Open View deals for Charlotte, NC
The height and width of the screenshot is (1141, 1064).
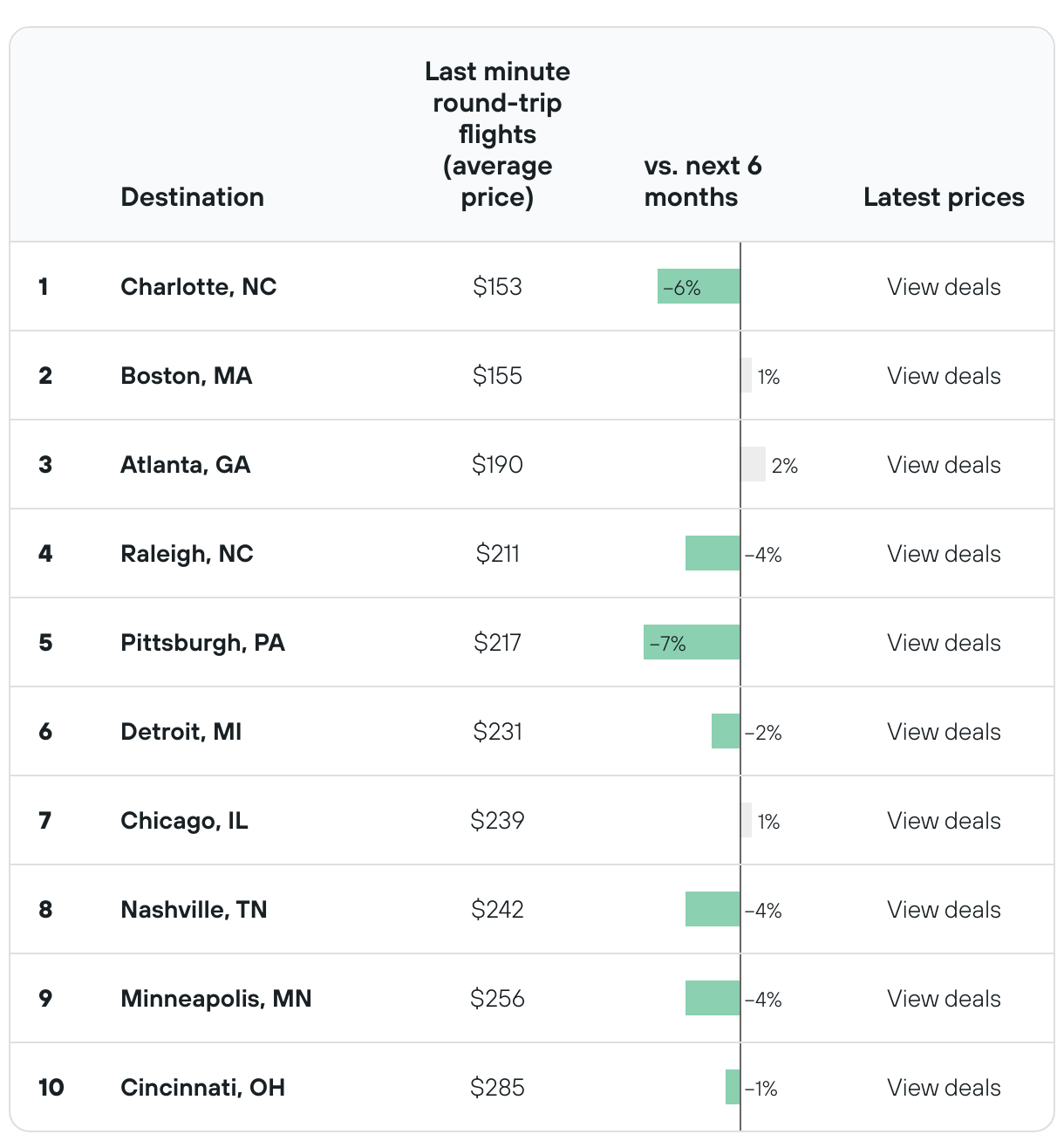pos(944,287)
